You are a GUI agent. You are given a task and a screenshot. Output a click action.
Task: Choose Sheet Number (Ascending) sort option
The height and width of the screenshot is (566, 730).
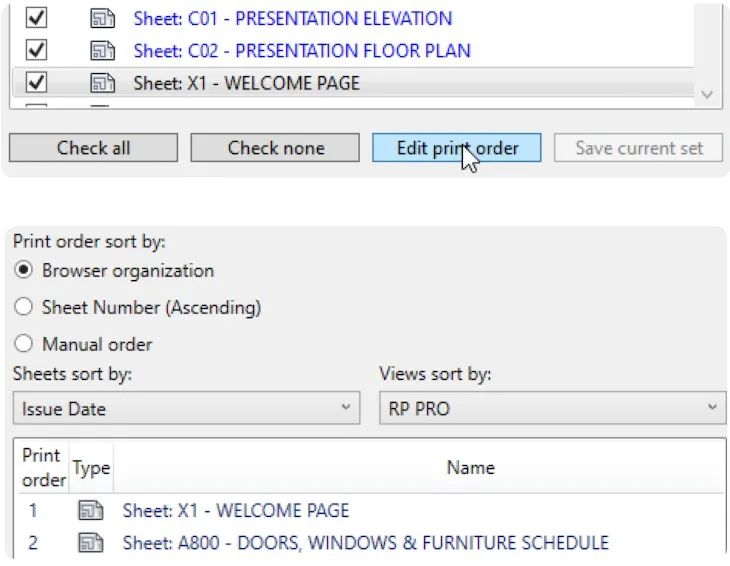23,307
